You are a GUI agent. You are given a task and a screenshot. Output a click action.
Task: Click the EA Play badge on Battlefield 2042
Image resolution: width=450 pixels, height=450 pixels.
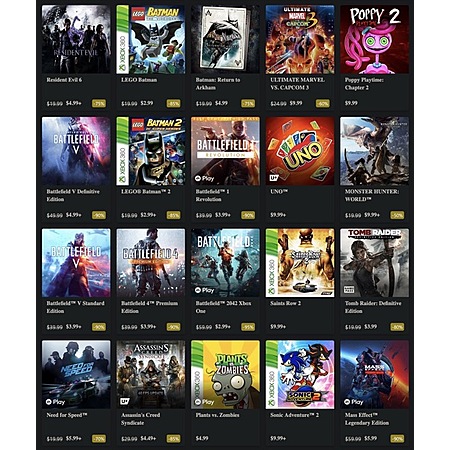[204, 290]
